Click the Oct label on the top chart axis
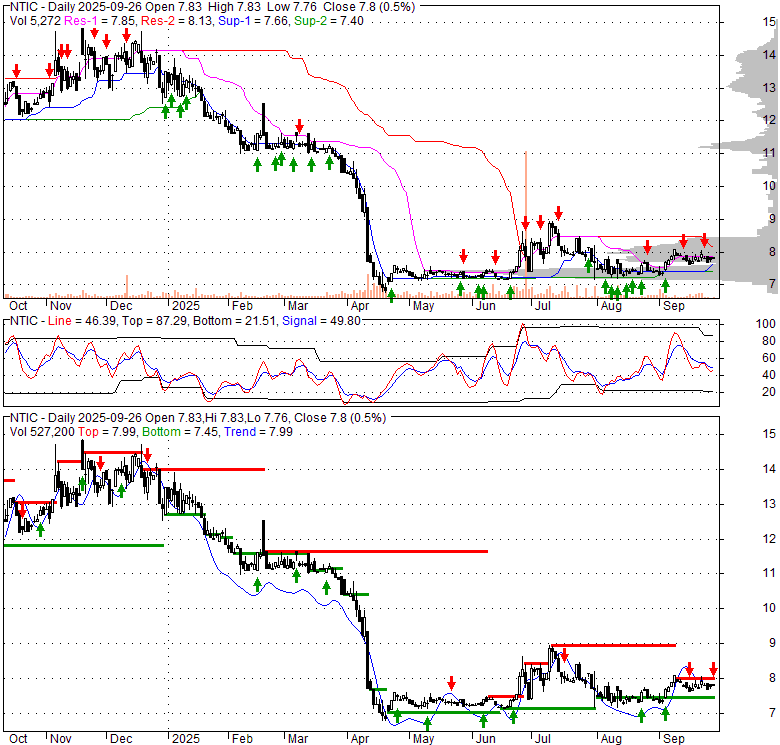The height and width of the screenshot is (745, 780). pos(18,306)
